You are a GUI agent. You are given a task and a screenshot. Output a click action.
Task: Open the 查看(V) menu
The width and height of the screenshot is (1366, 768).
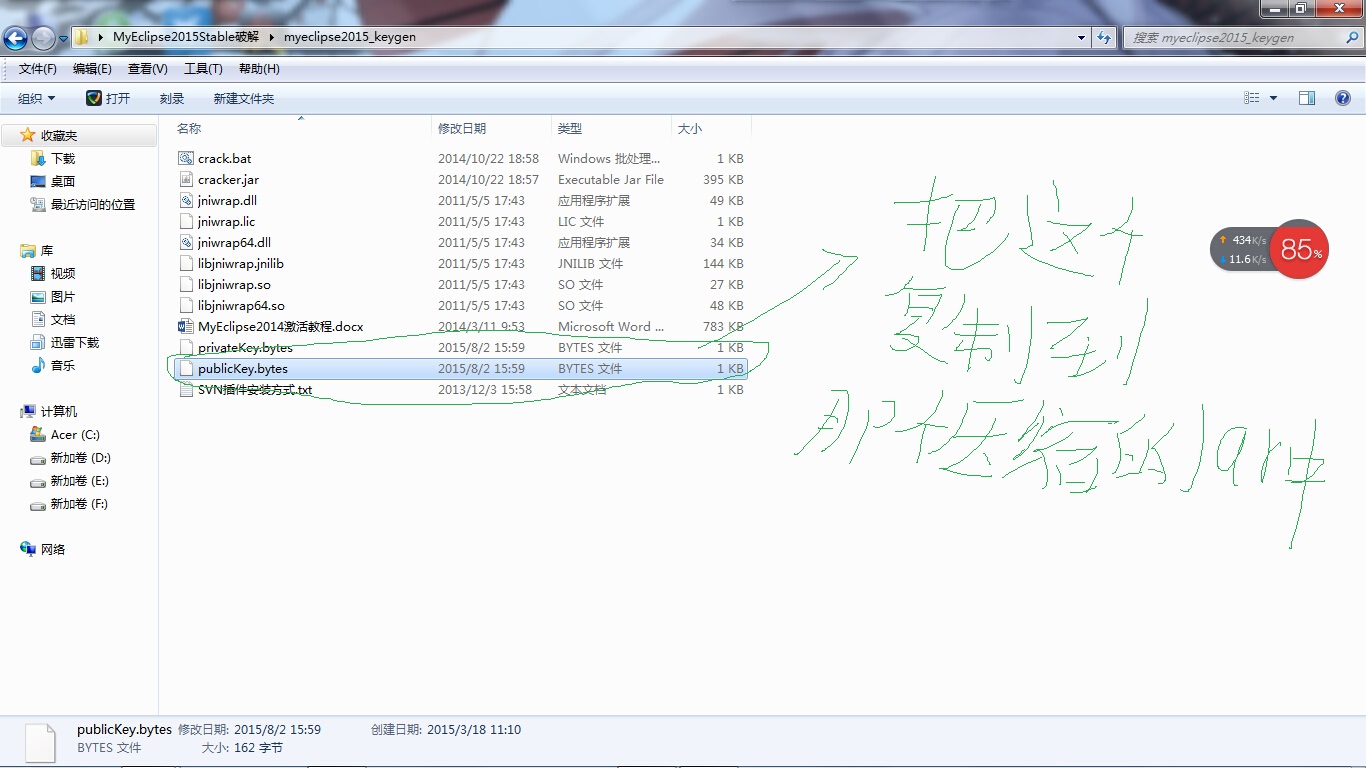click(148, 69)
